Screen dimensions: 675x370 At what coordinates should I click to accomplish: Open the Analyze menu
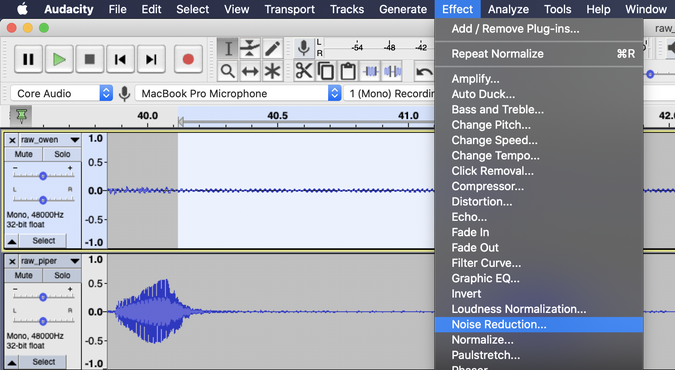point(508,9)
